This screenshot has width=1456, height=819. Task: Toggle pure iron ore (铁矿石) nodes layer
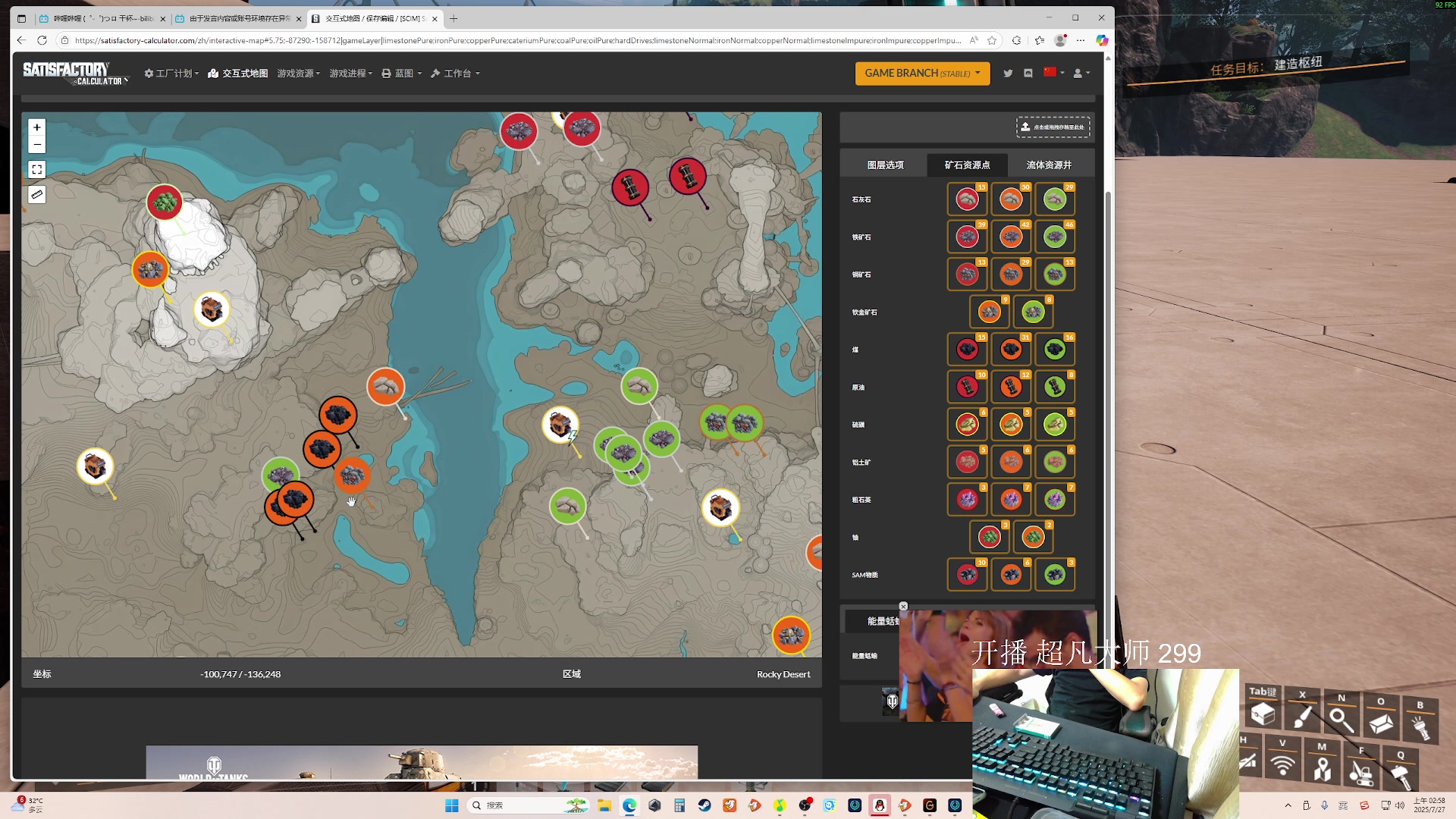tap(1055, 237)
